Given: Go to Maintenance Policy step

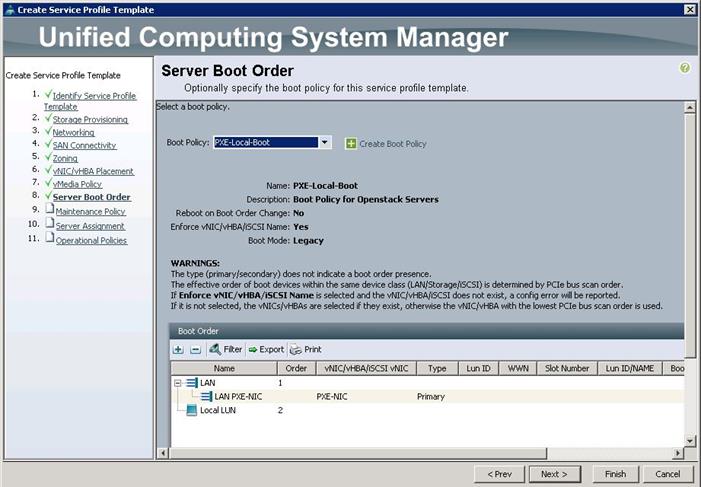Looking at the screenshot, I should pyautogui.click(x=90, y=212).
